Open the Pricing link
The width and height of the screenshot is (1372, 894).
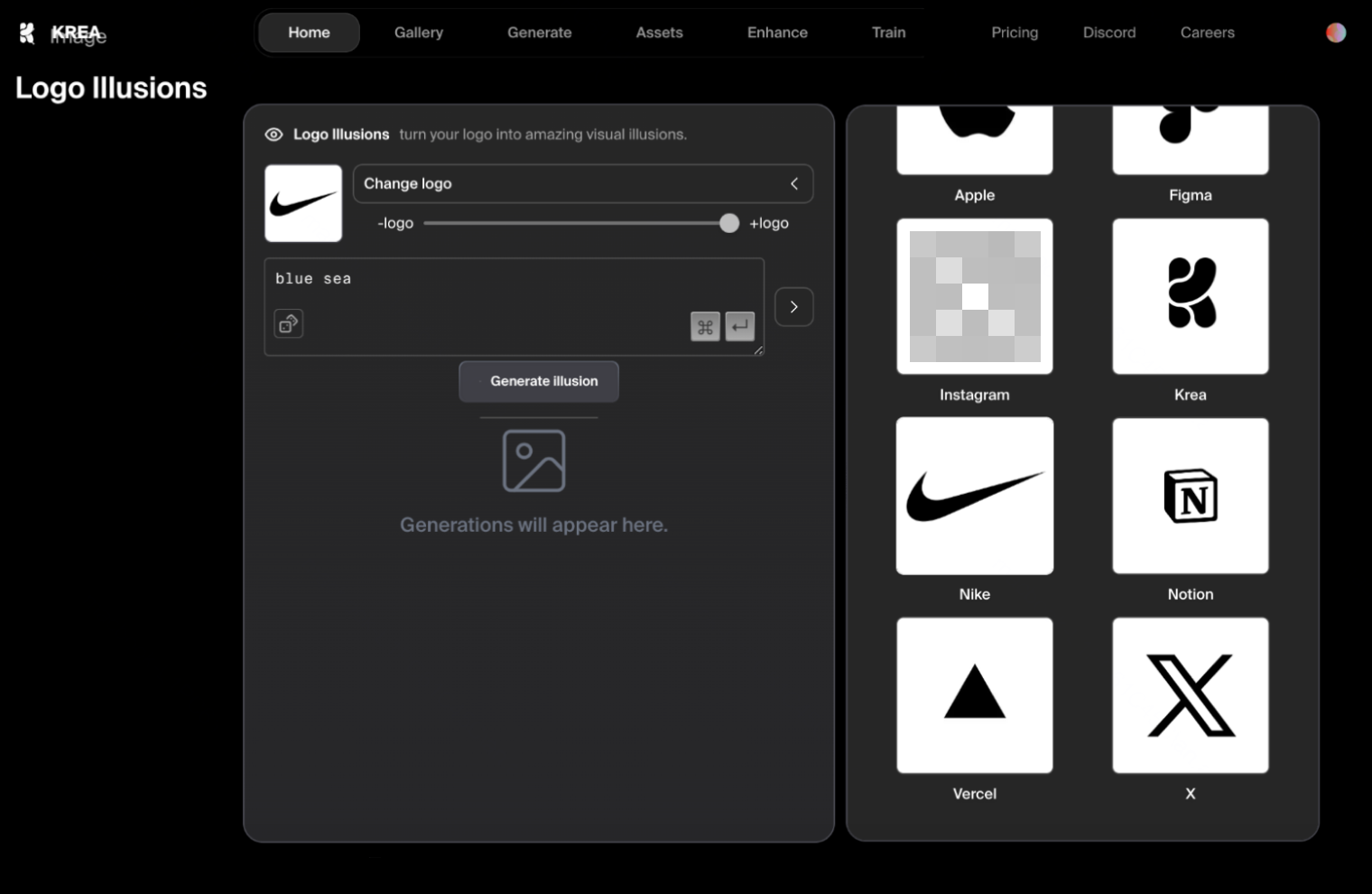[x=1015, y=33]
